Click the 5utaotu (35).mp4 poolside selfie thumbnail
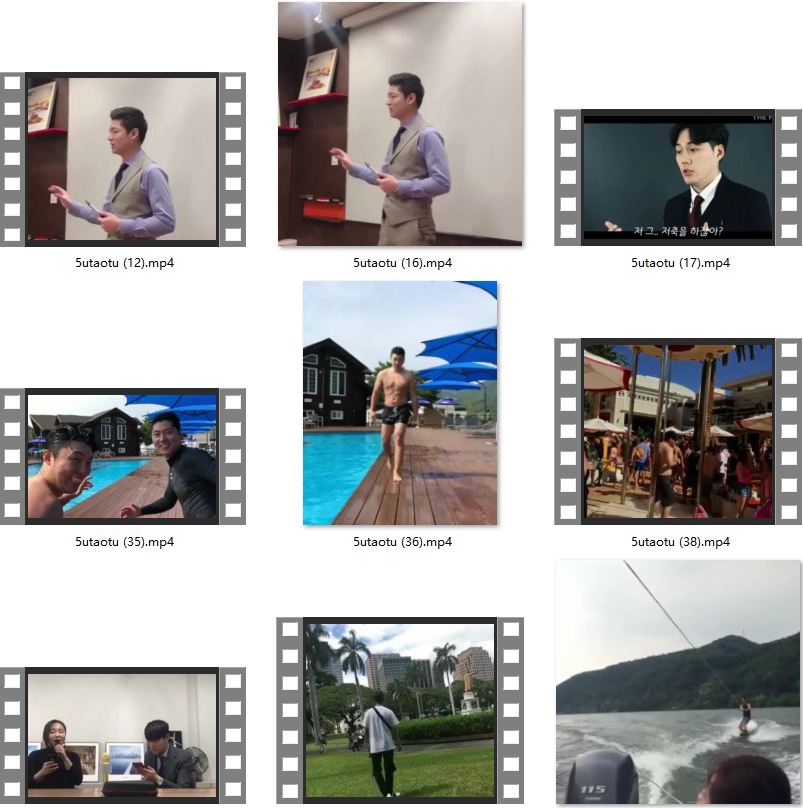This screenshot has height=808, width=803. pyautogui.click(x=122, y=456)
